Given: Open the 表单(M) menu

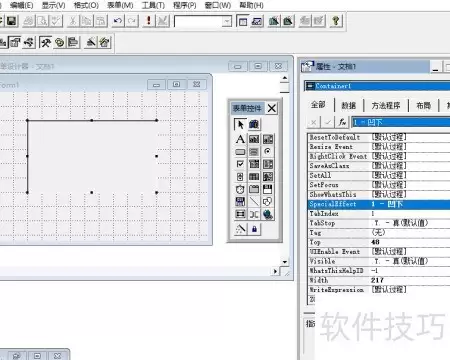Looking at the screenshot, I should click(120, 5).
